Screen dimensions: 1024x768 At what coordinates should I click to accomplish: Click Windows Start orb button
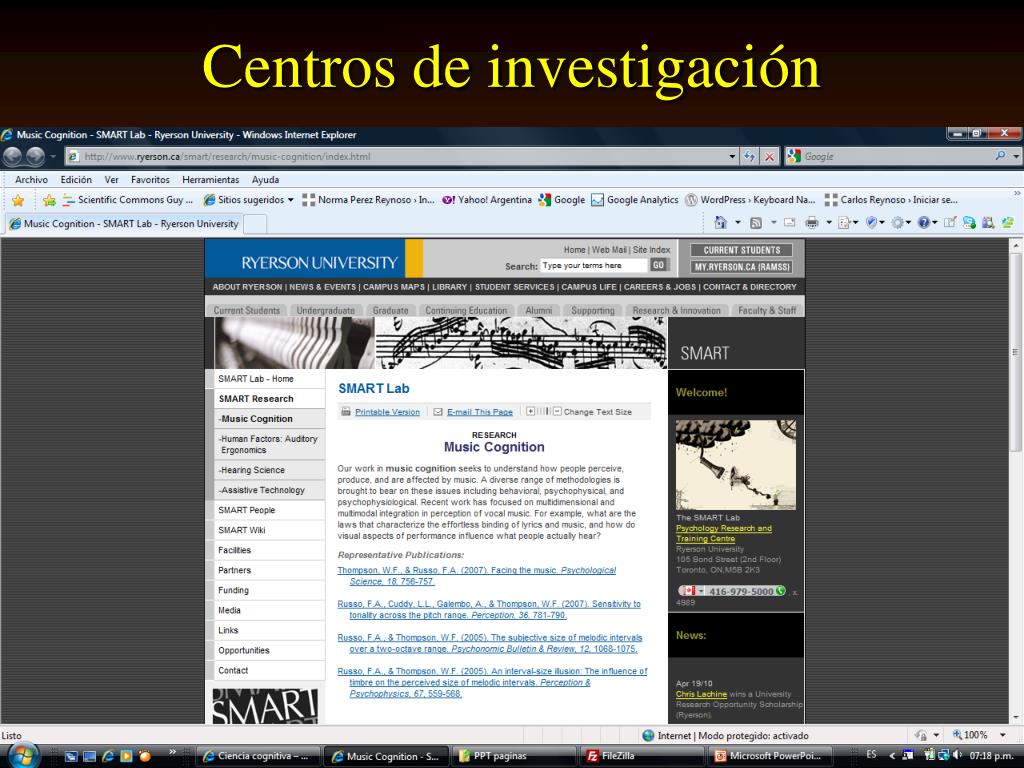(x=22, y=755)
